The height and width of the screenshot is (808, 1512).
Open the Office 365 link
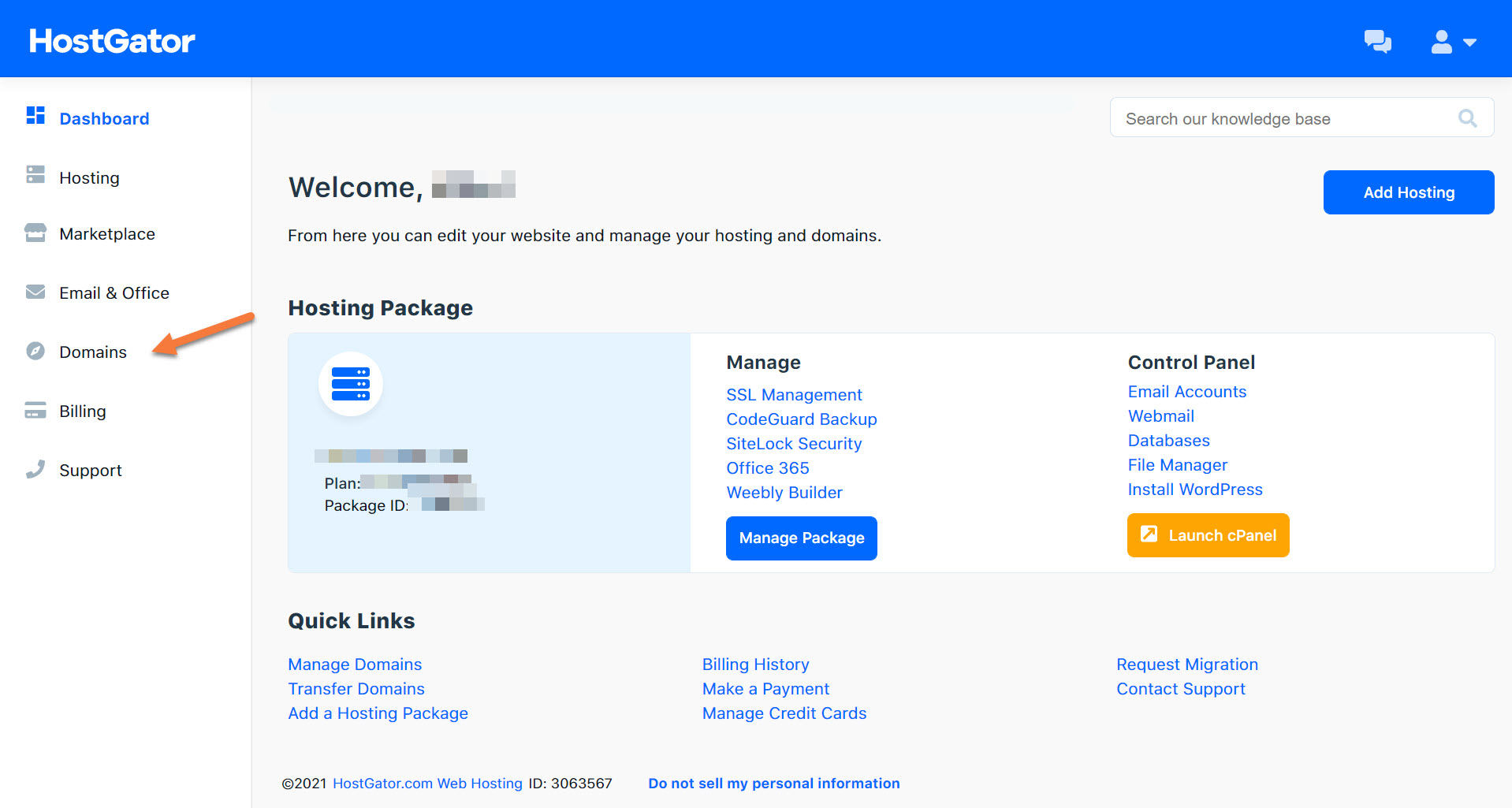pyautogui.click(x=768, y=468)
